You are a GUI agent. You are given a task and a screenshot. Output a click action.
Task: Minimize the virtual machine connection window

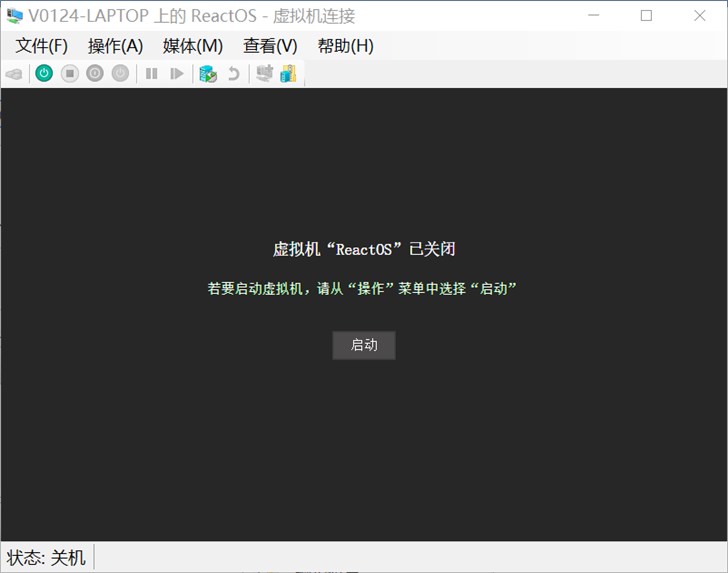point(593,15)
